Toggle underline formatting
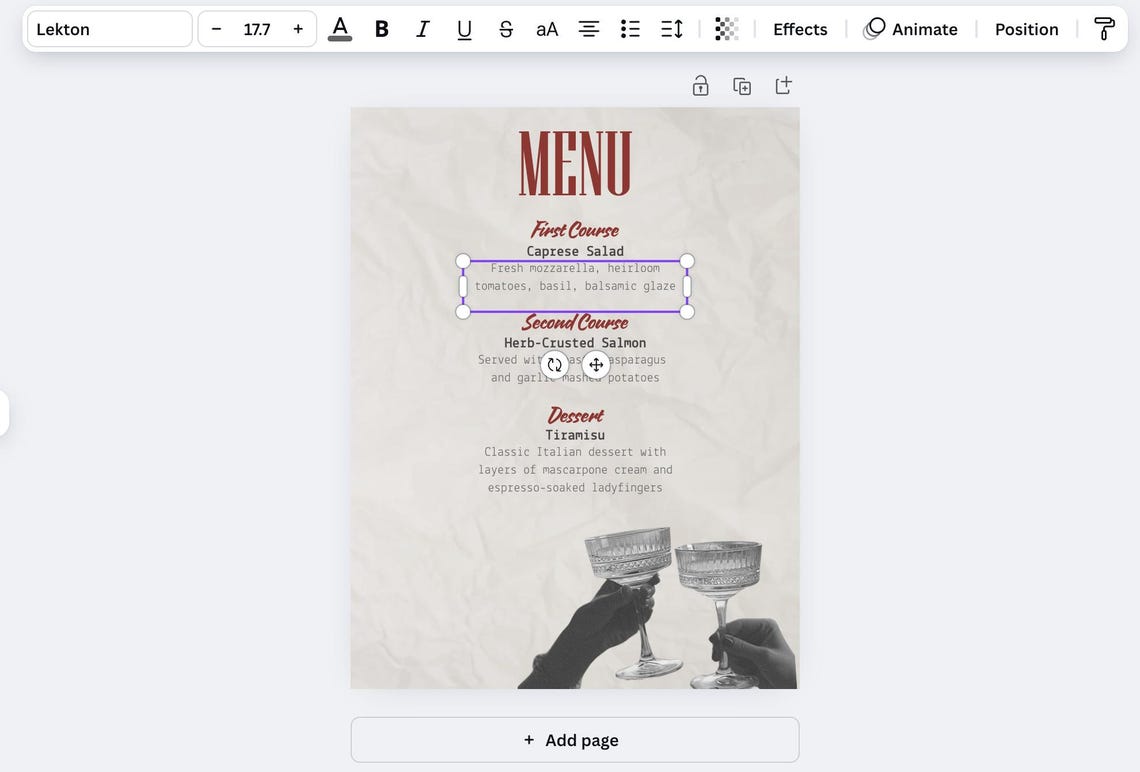1140x772 pixels. point(463,28)
